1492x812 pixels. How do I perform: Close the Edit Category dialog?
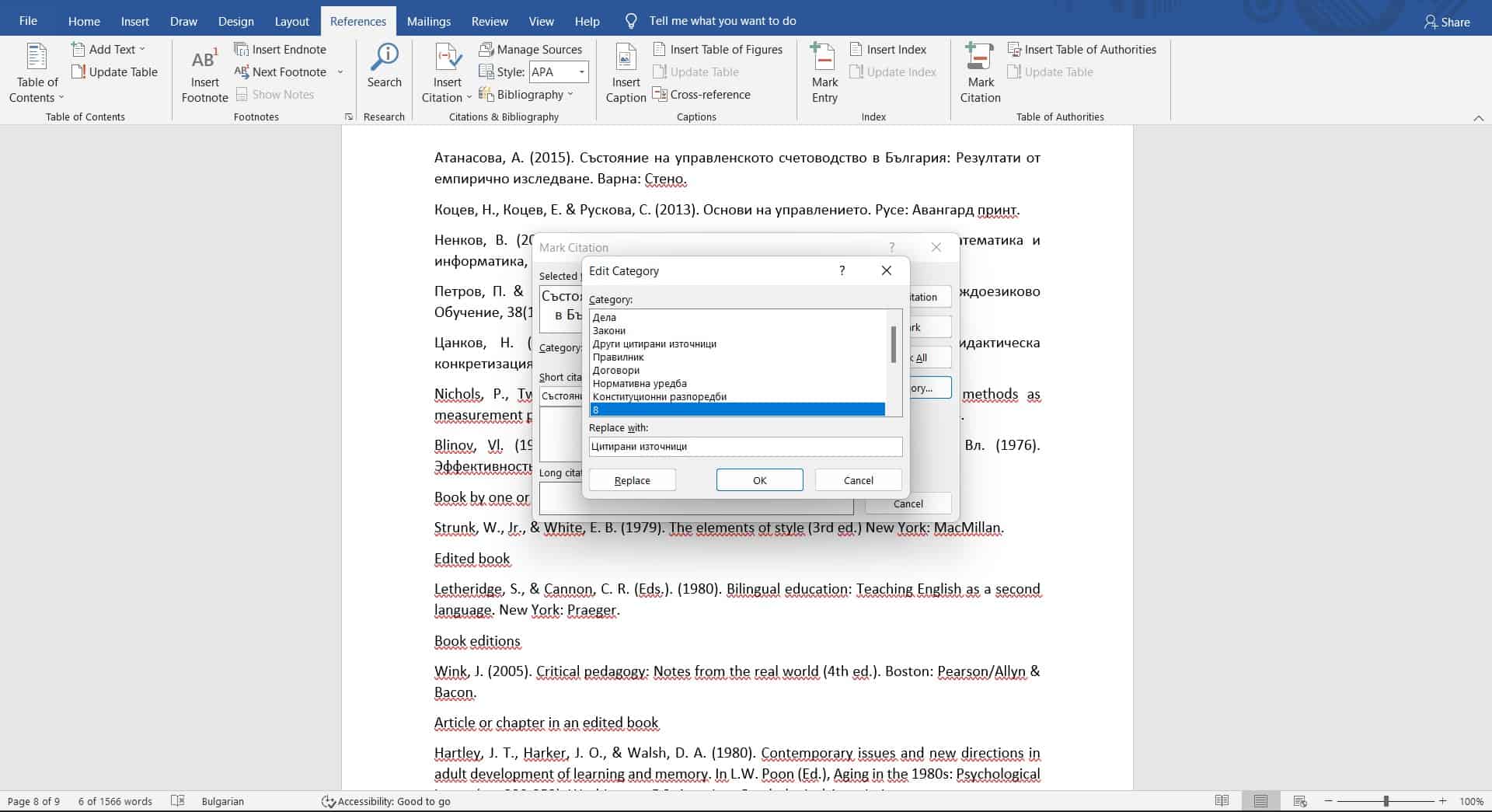click(886, 270)
